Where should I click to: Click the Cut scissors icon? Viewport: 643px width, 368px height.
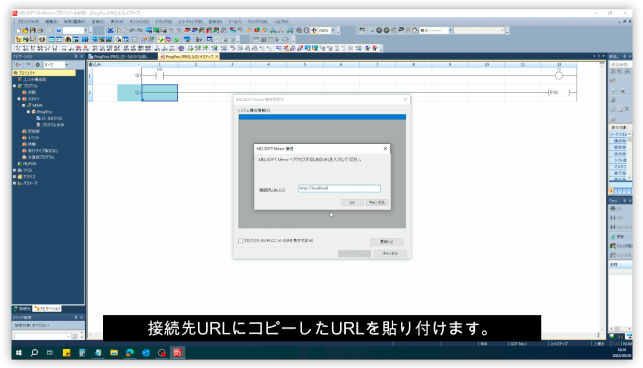coord(110,30)
